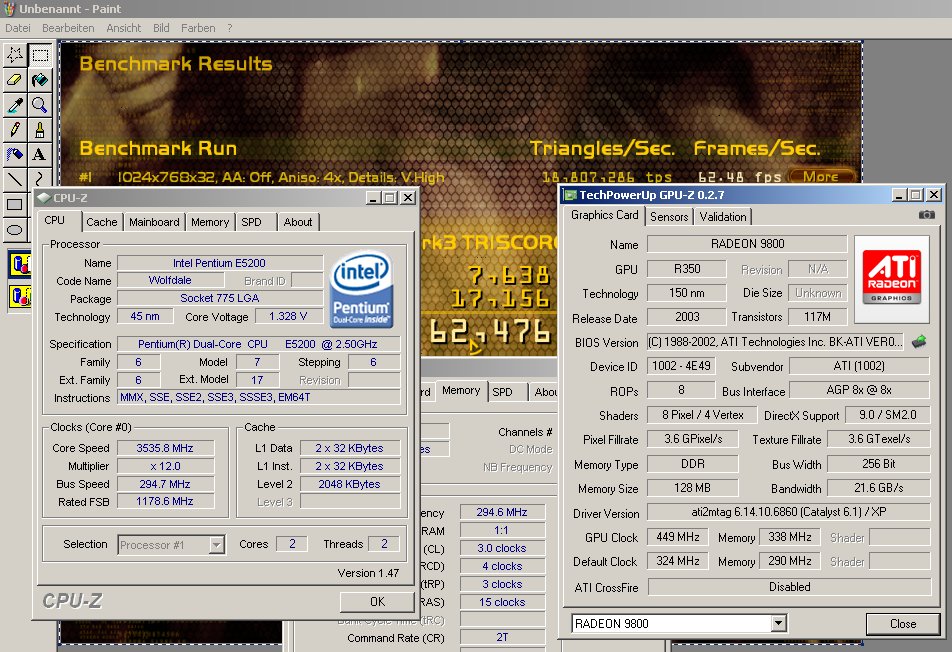Open the ? help menu
The height and width of the screenshot is (652, 952).
click(230, 28)
